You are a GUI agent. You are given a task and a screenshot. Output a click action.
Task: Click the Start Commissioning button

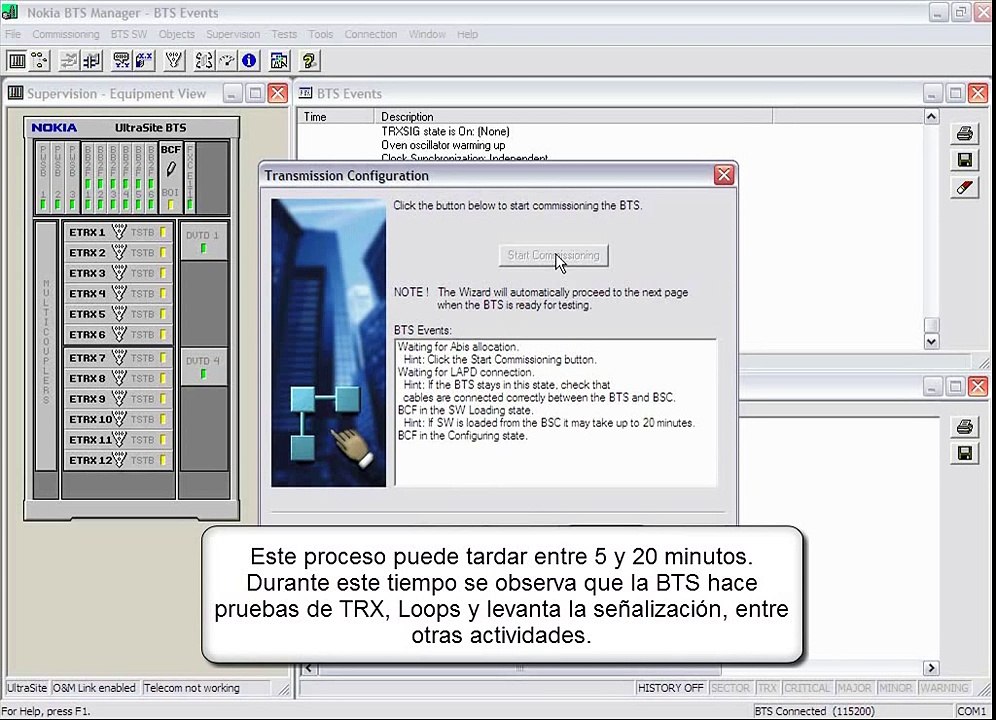pyautogui.click(x=553, y=255)
